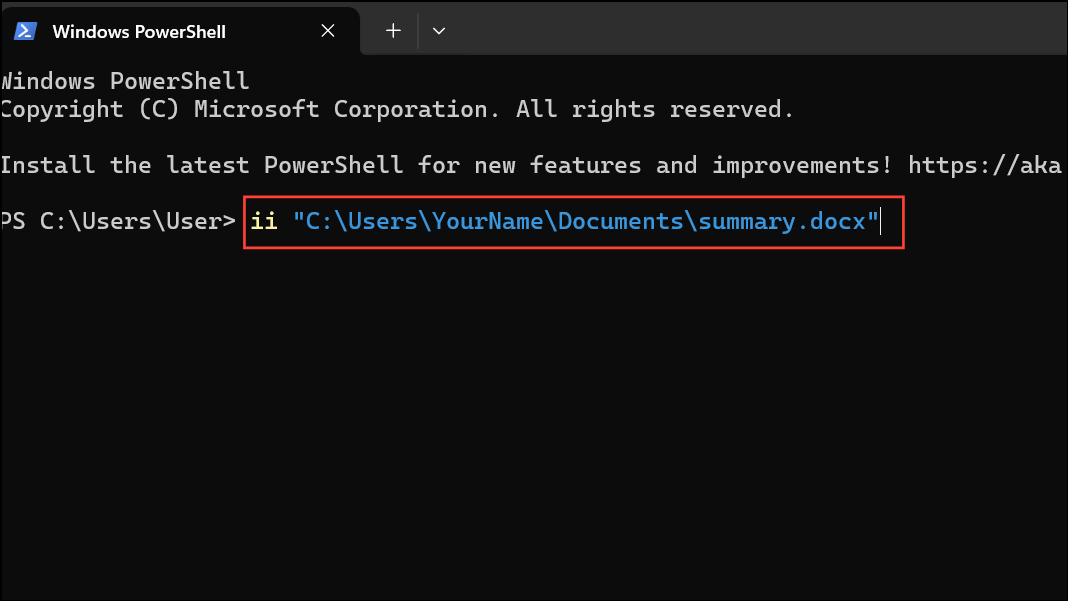The height and width of the screenshot is (601, 1068).
Task: Click the quoted summary.docx file path
Action: (583, 221)
